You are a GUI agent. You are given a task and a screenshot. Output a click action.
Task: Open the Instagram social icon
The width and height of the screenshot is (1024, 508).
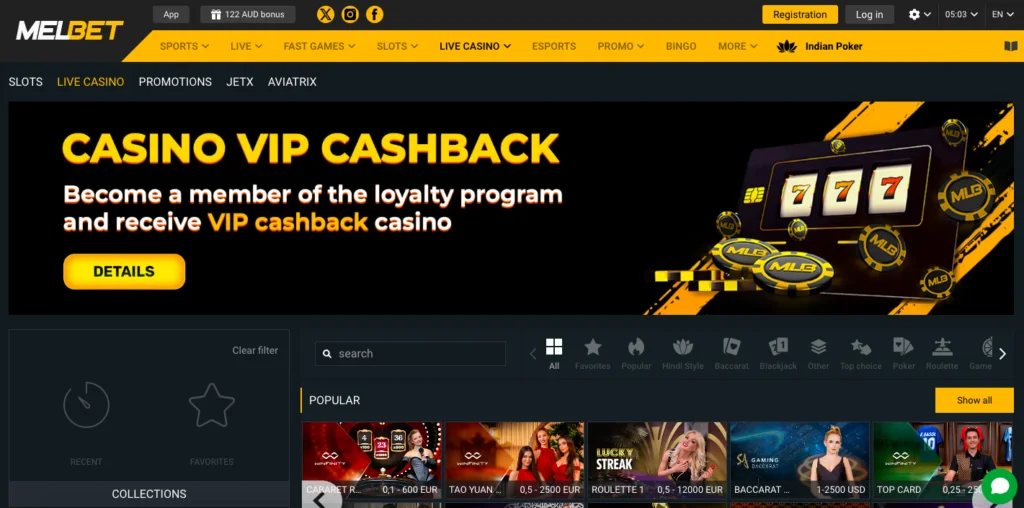pyautogui.click(x=350, y=14)
